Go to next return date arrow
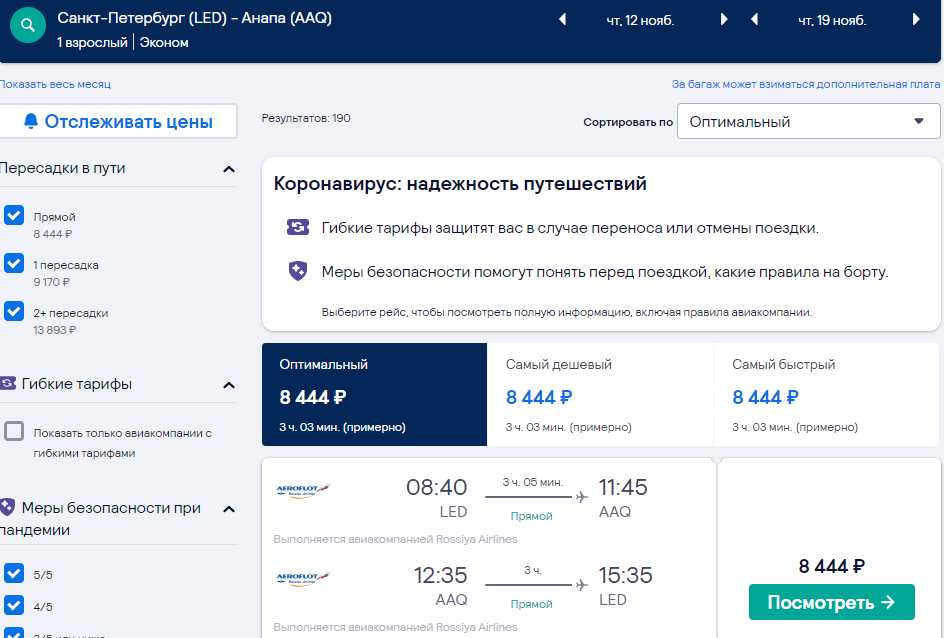The height and width of the screenshot is (638, 944). pyautogui.click(x=916, y=20)
